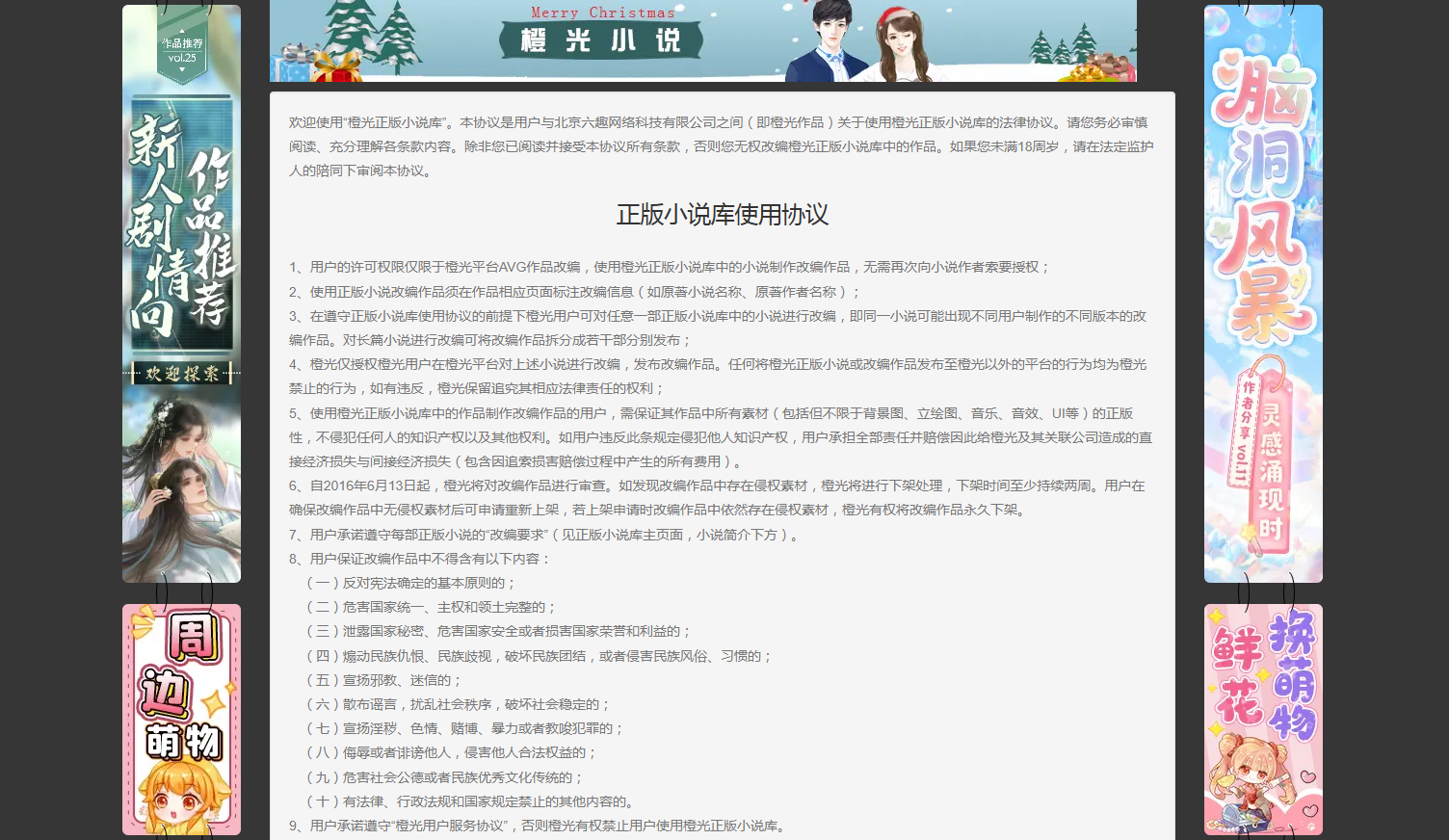Click the pink 灵感涌现时 tag
The width and height of the screenshot is (1449, 840).
pyautogui.click(x=1272, y=470)
